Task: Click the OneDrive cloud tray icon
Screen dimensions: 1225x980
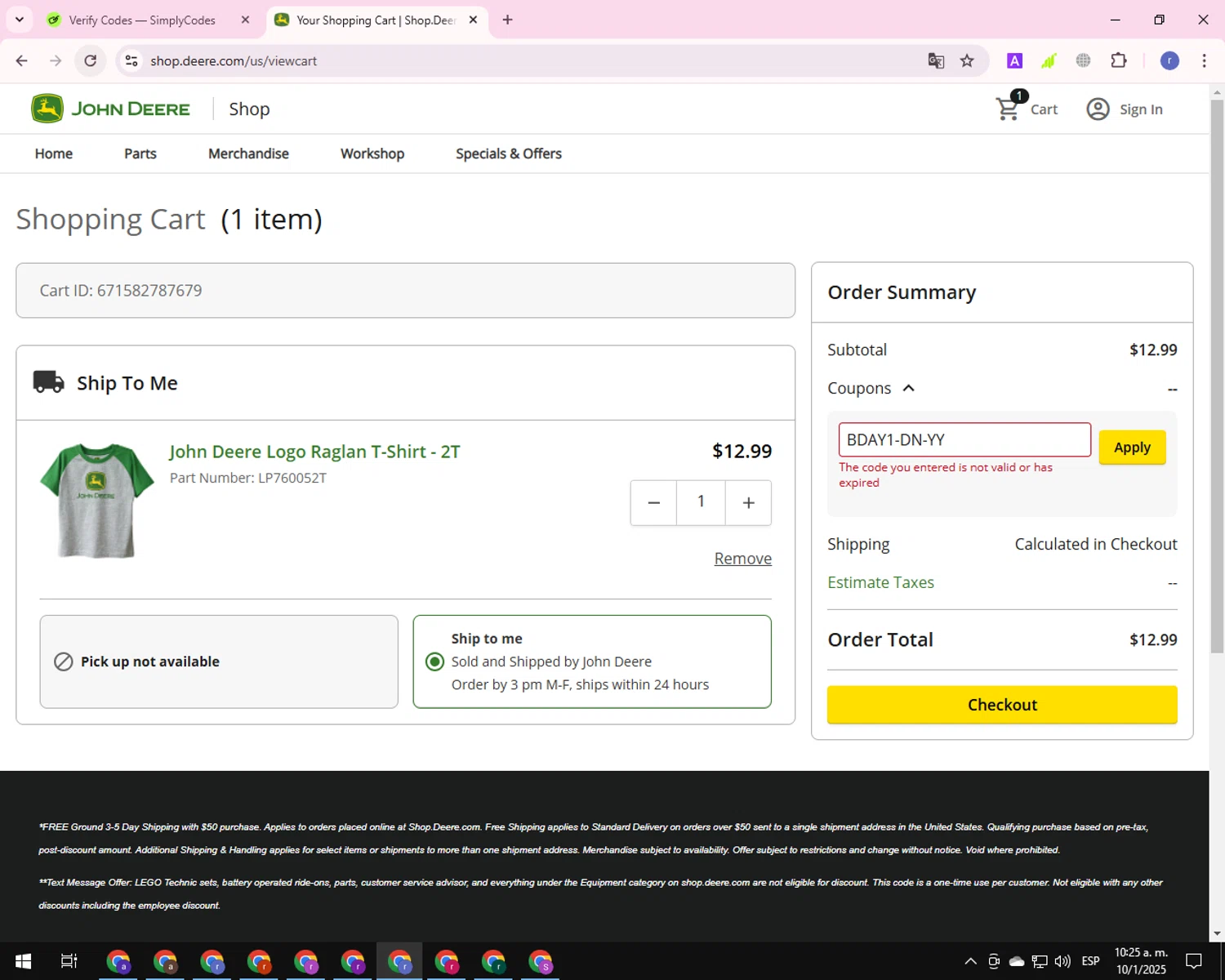Action: [1017, 961]
